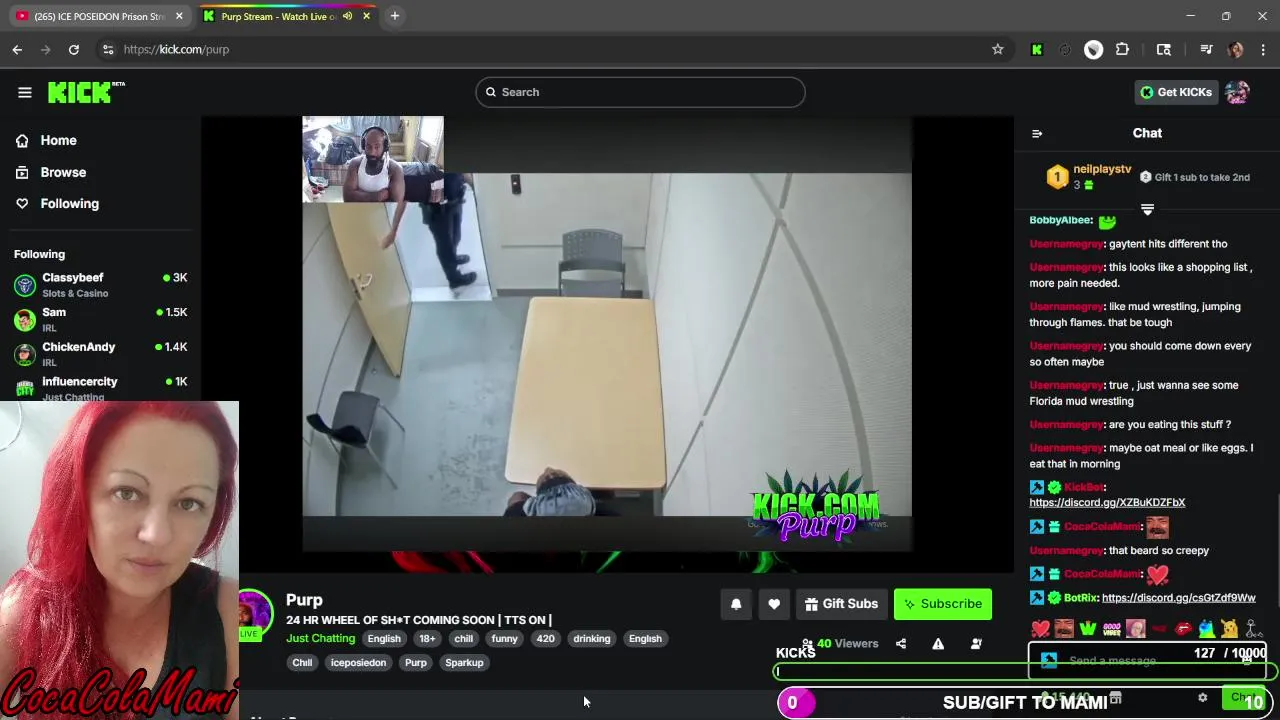The width and height of the screenshot is (1280, 720).
Task: Mute audio on Purp Stream tab
Action: pos(348,16)
